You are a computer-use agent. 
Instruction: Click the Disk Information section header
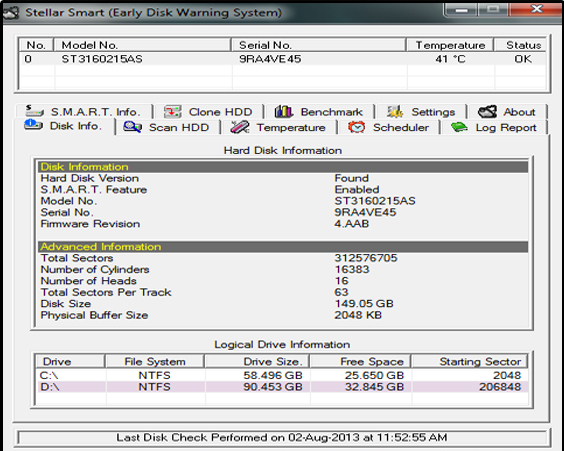point(283,167)
